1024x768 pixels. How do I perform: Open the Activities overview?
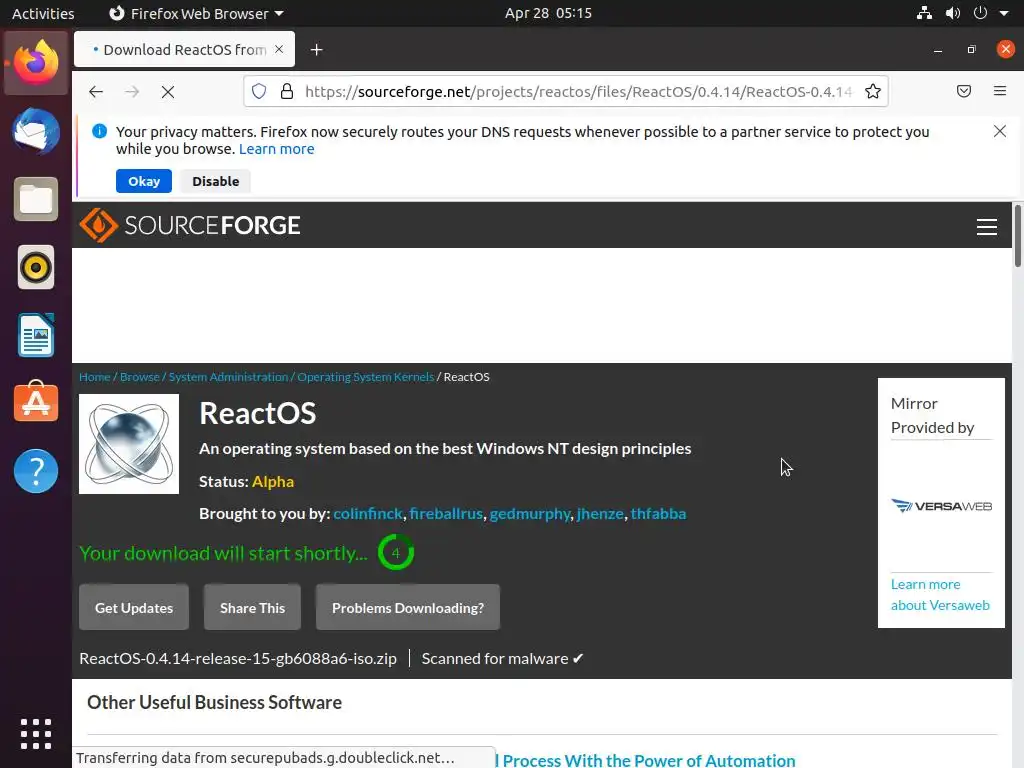tap(43, 13)
